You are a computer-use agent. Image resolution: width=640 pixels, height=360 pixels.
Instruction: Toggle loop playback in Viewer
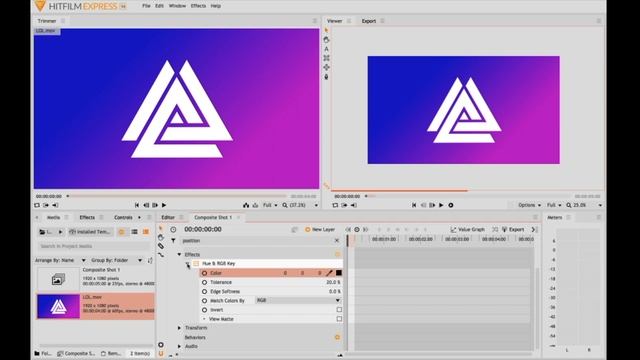[x=335, y=205]
